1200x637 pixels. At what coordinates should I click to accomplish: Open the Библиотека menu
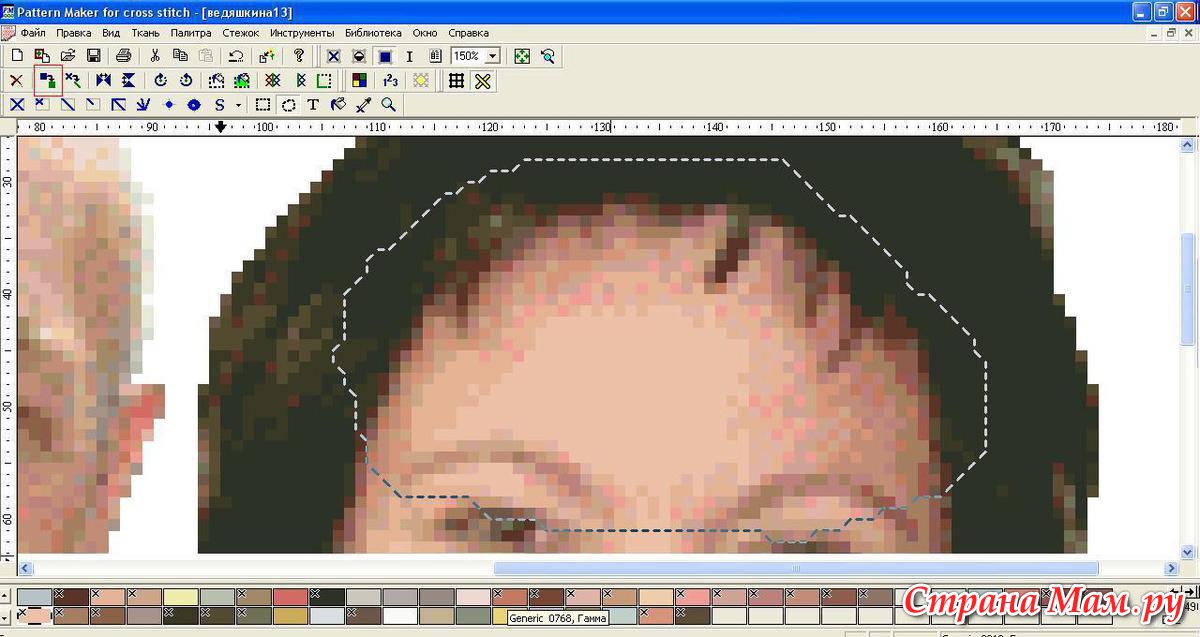point(373,33)
